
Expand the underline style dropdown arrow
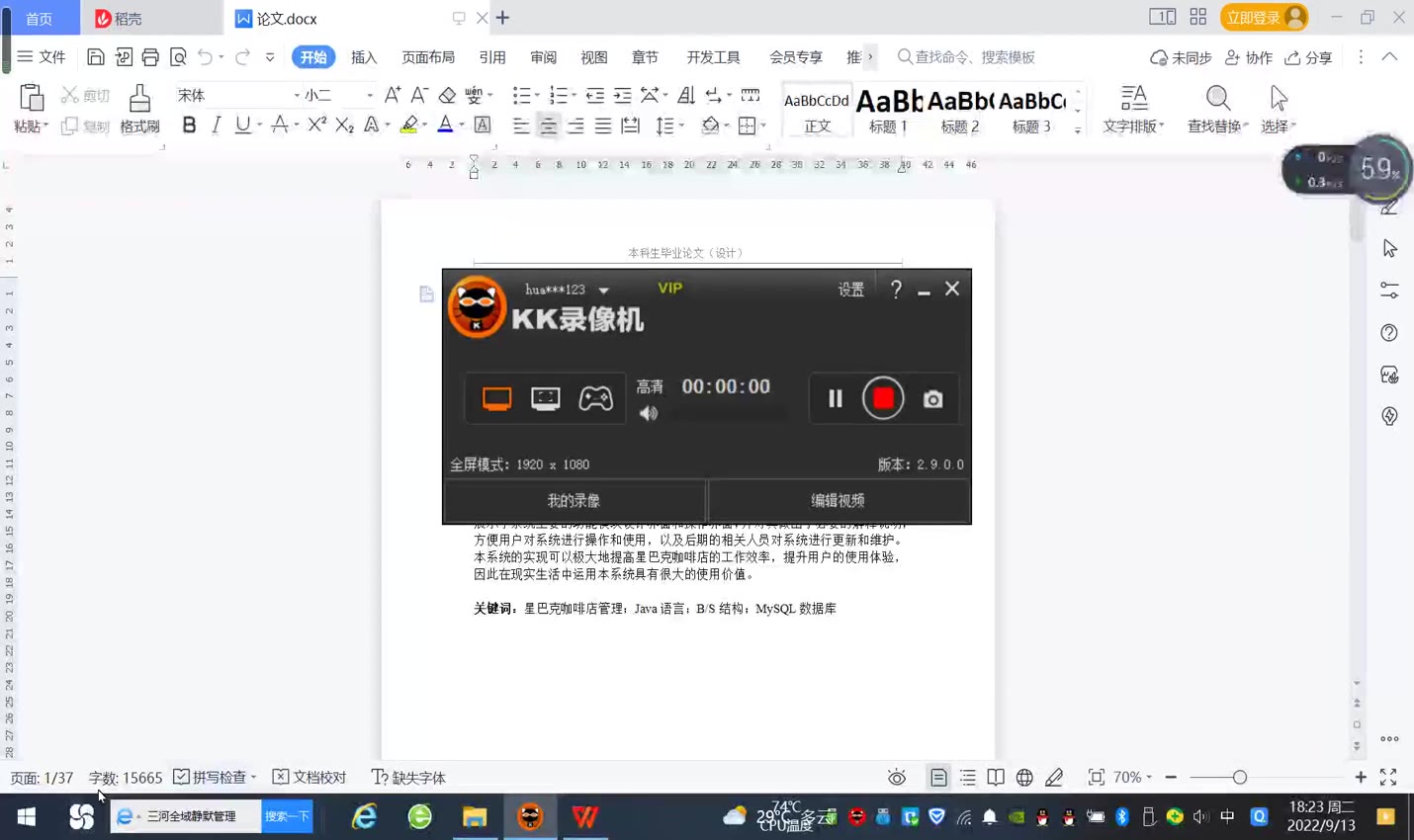259,126
